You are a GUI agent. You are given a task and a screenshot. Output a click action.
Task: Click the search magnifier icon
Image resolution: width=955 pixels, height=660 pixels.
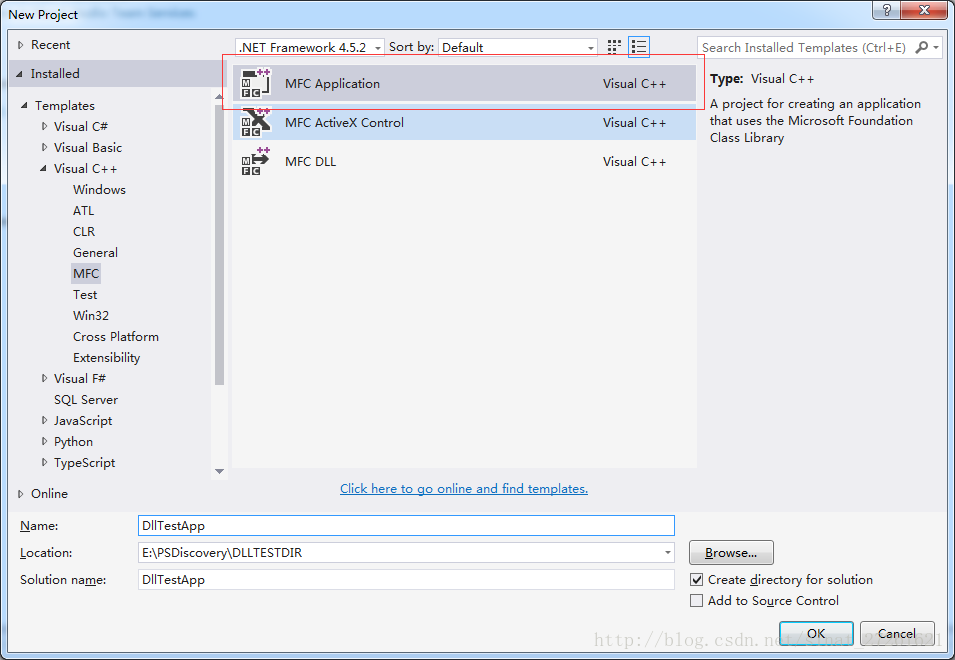(922, 47)
